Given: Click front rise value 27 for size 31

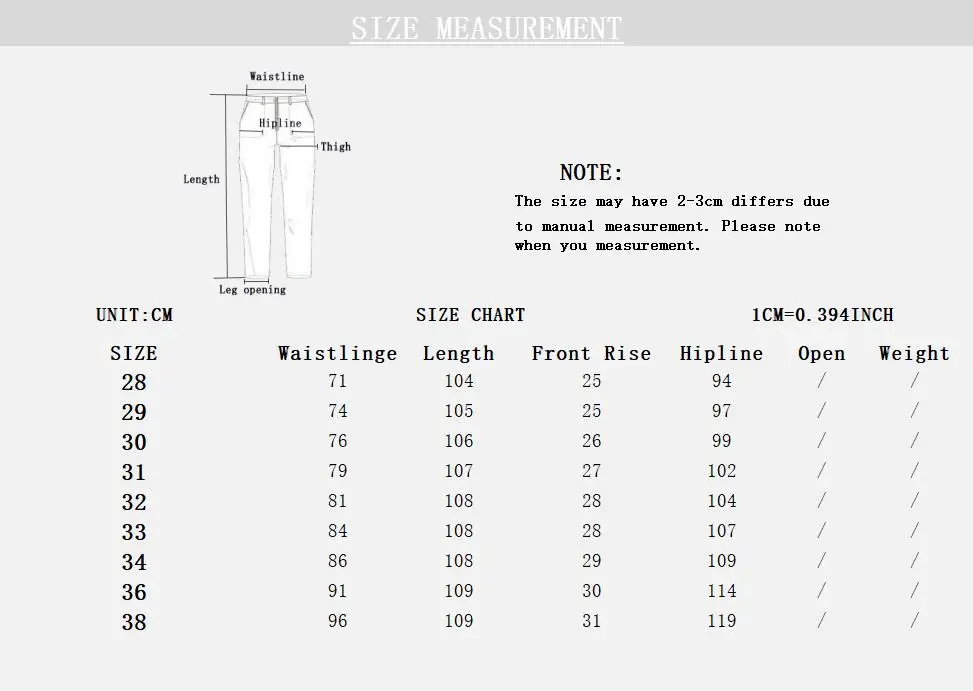Looking at the screenshot, I should [x=591, y=471].
